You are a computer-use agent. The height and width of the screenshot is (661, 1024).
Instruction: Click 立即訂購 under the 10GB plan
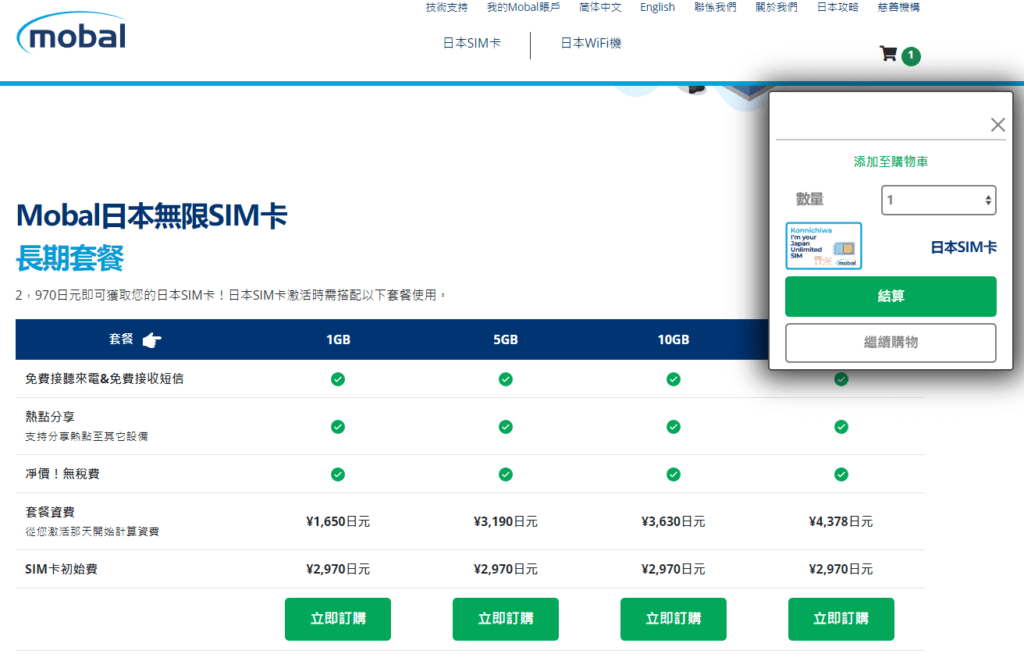[x=673, y=619]
